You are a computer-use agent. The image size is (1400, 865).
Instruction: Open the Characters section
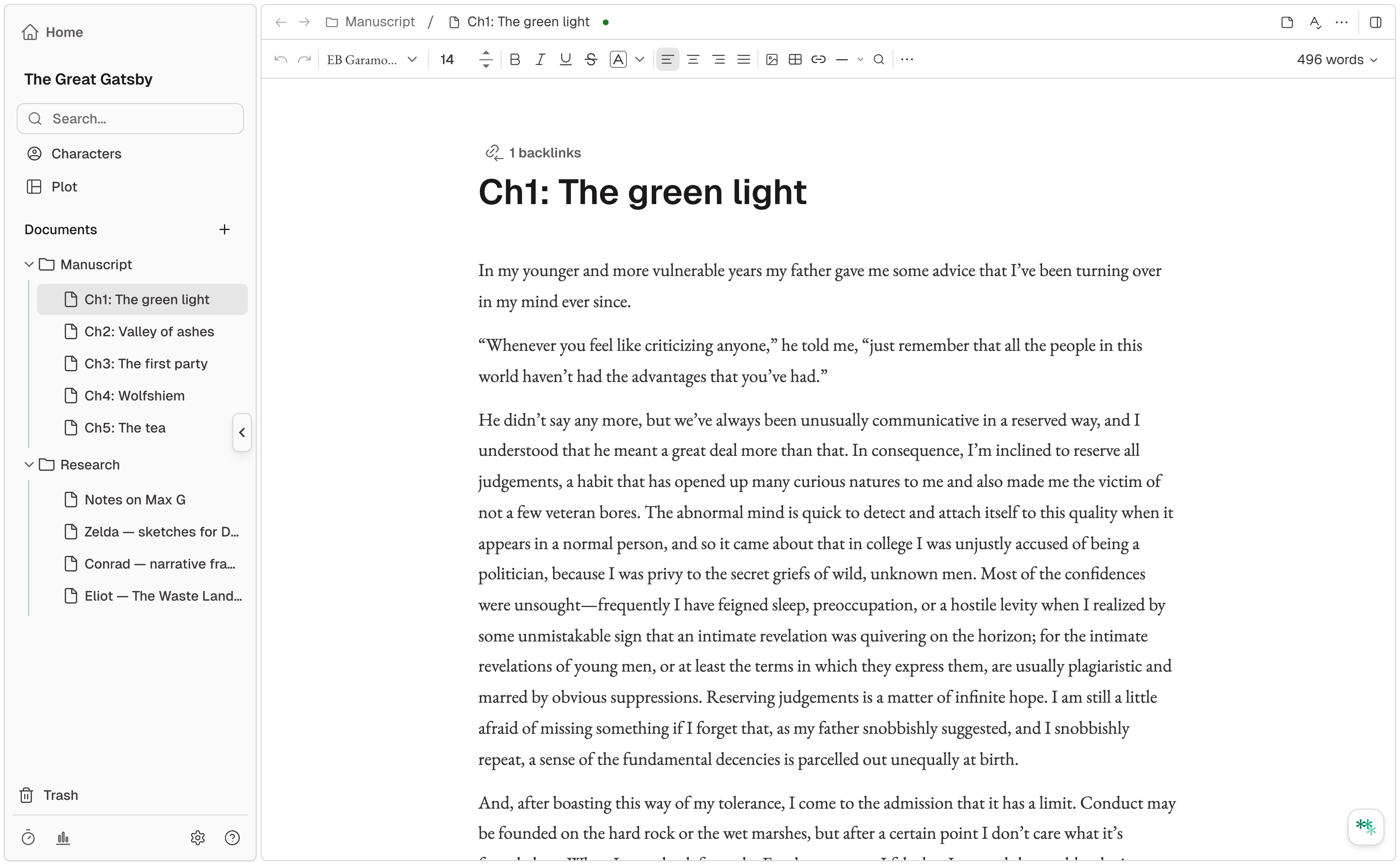[x=86, y=153]
